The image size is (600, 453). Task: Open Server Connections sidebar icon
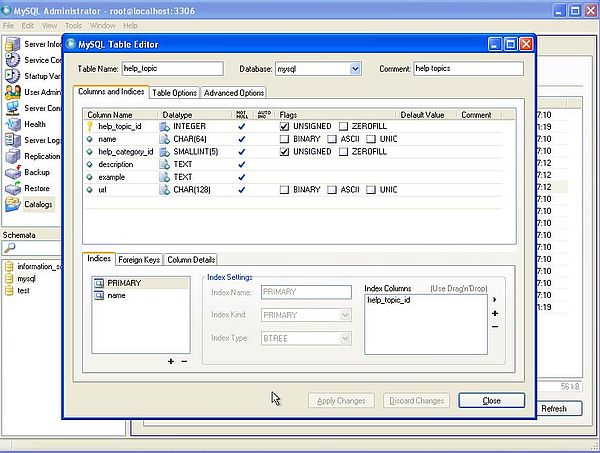pyautogui.click(x=12, y=108)
